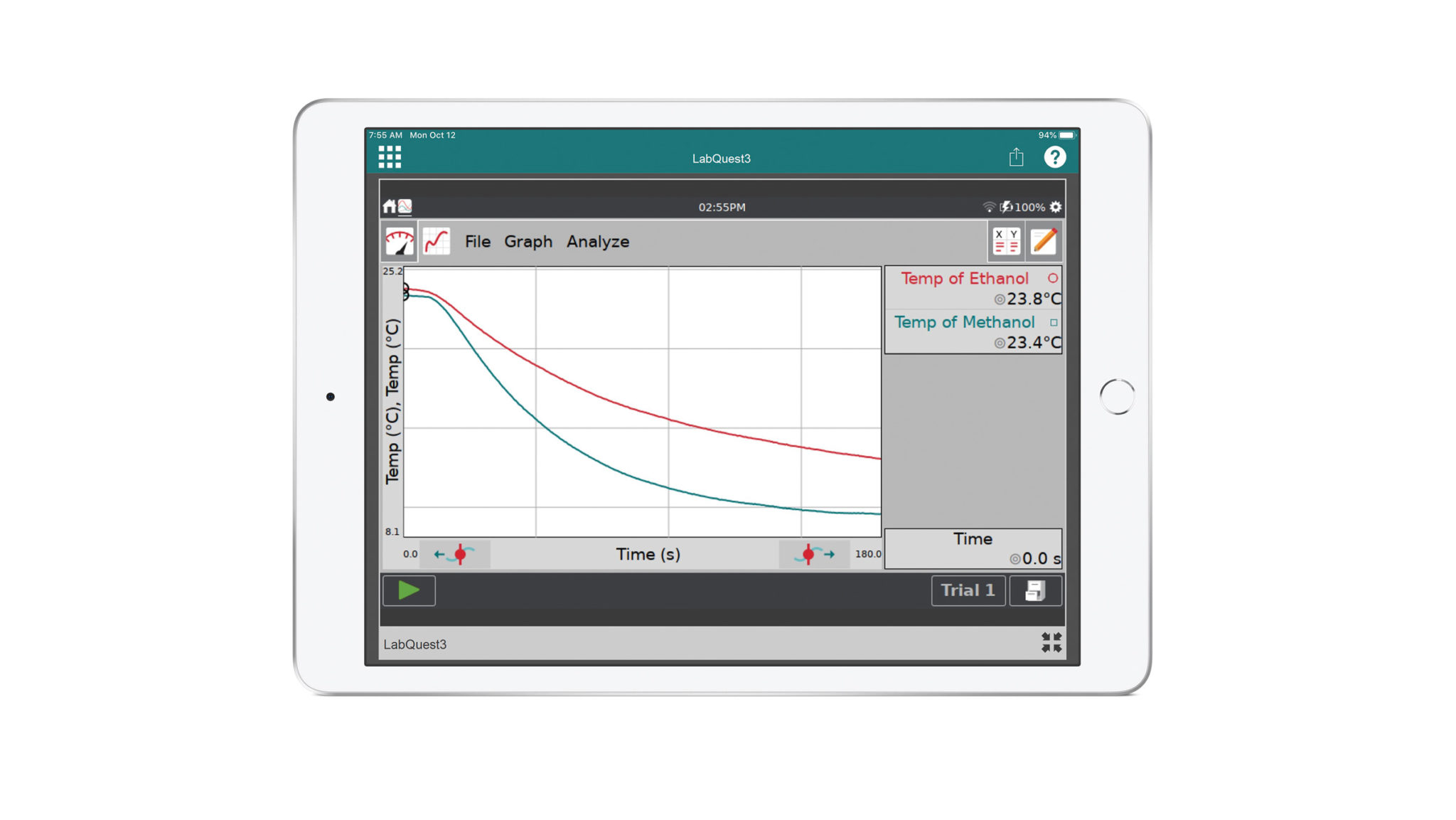Expand the Trial 1 selector
Image resolution: width=1456 pixels, height=820 pixels.
click(x=968, y=590)
